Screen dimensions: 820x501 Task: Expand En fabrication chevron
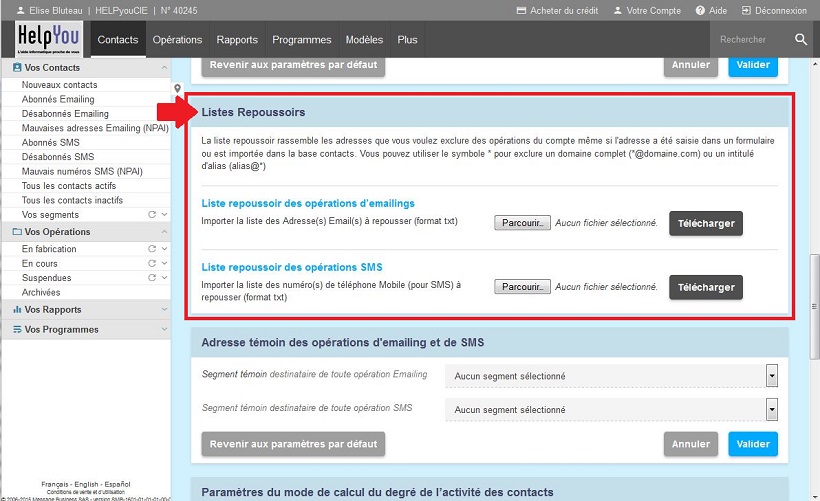(164, 249)
